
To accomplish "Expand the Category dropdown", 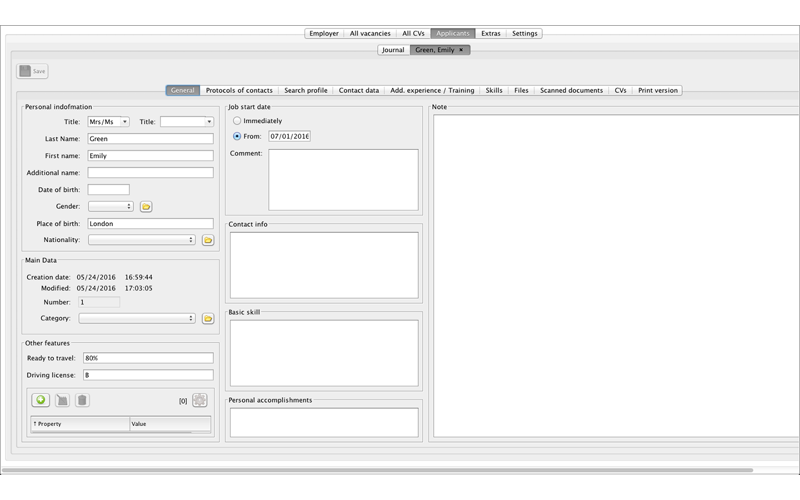I will coord(137,318).
